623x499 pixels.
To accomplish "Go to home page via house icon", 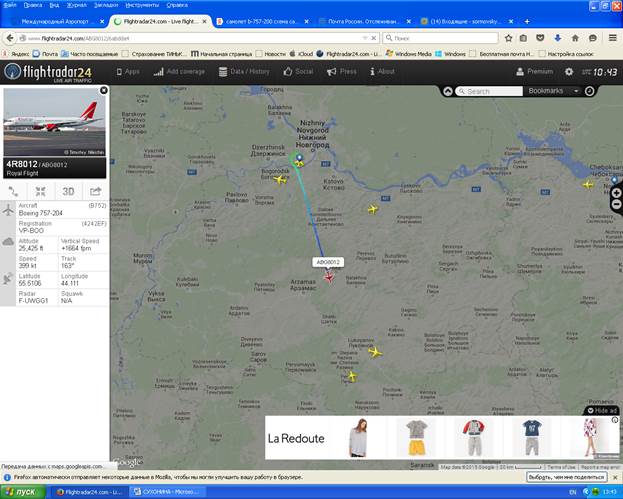I will 575,38.
